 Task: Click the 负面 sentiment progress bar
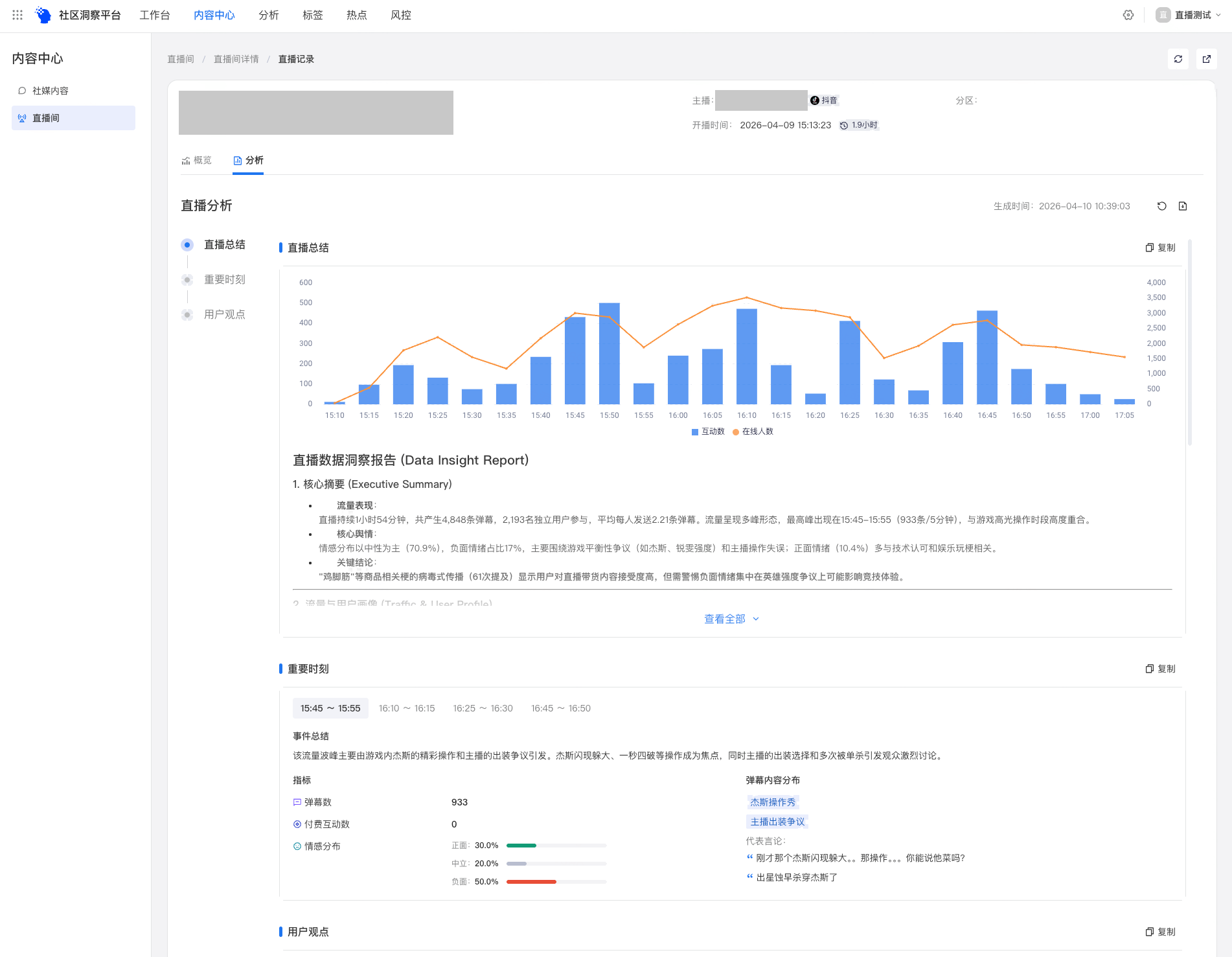556,882
